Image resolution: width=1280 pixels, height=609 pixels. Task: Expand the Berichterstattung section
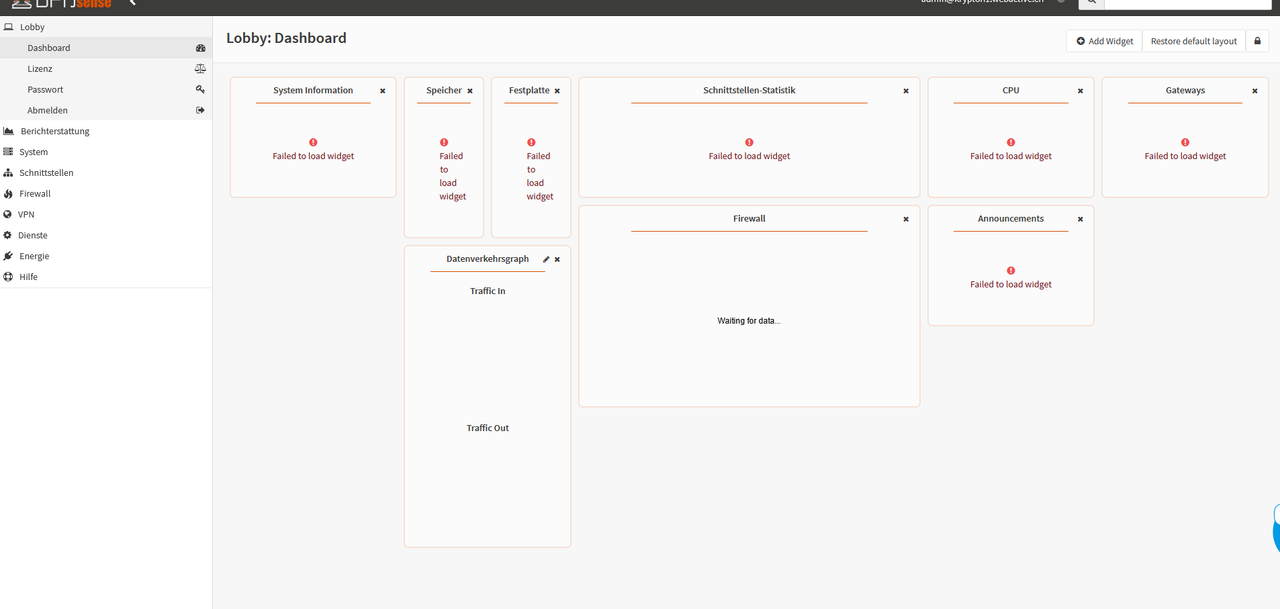click(106, 131)
